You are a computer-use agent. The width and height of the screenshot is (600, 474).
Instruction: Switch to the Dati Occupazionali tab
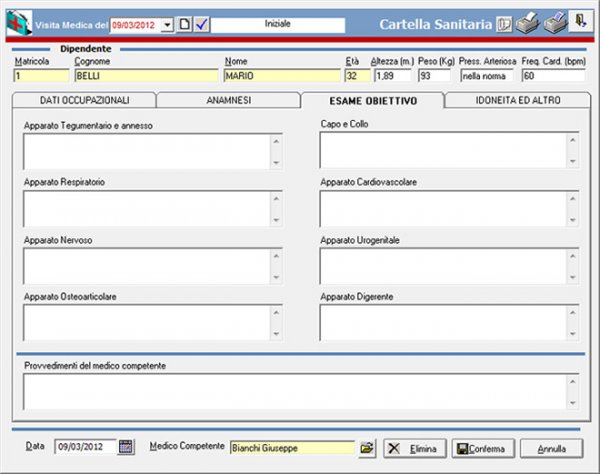[x=84, y=100]
